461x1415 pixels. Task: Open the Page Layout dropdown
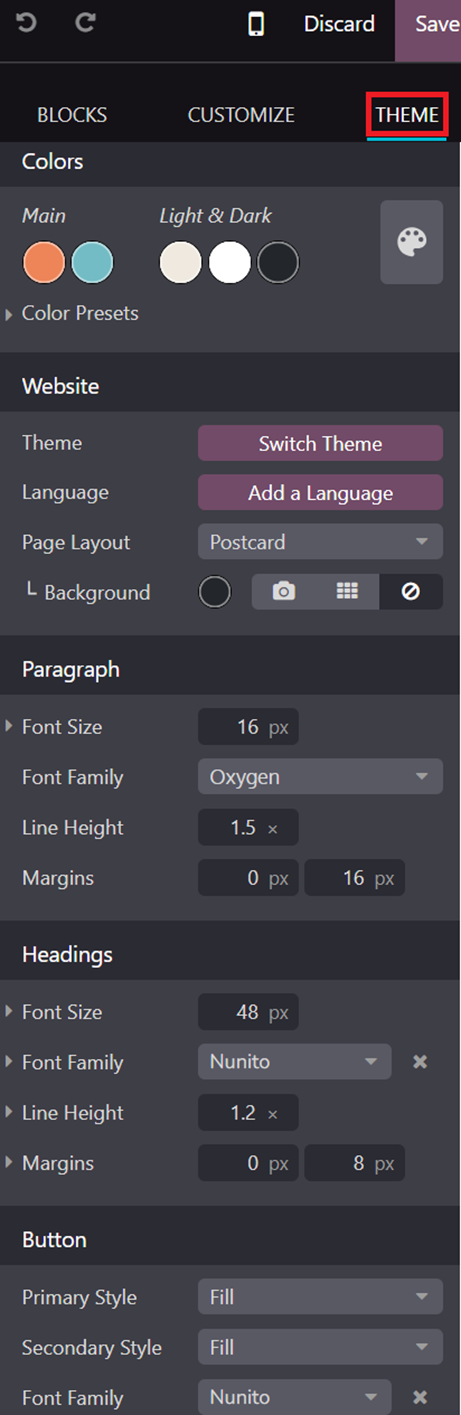click(320, 542)
